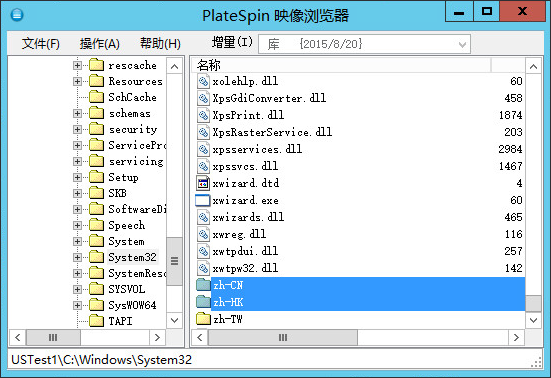Click the file list horizontal scrollbar thumb
The width and height of the screenshot is (551, 378).
[x=283, y=338]
